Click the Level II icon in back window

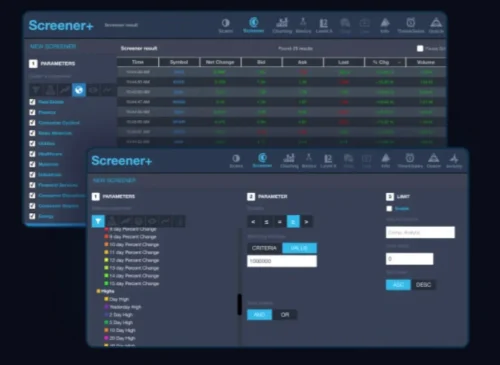pyautogui.click(x=324, y=26)
